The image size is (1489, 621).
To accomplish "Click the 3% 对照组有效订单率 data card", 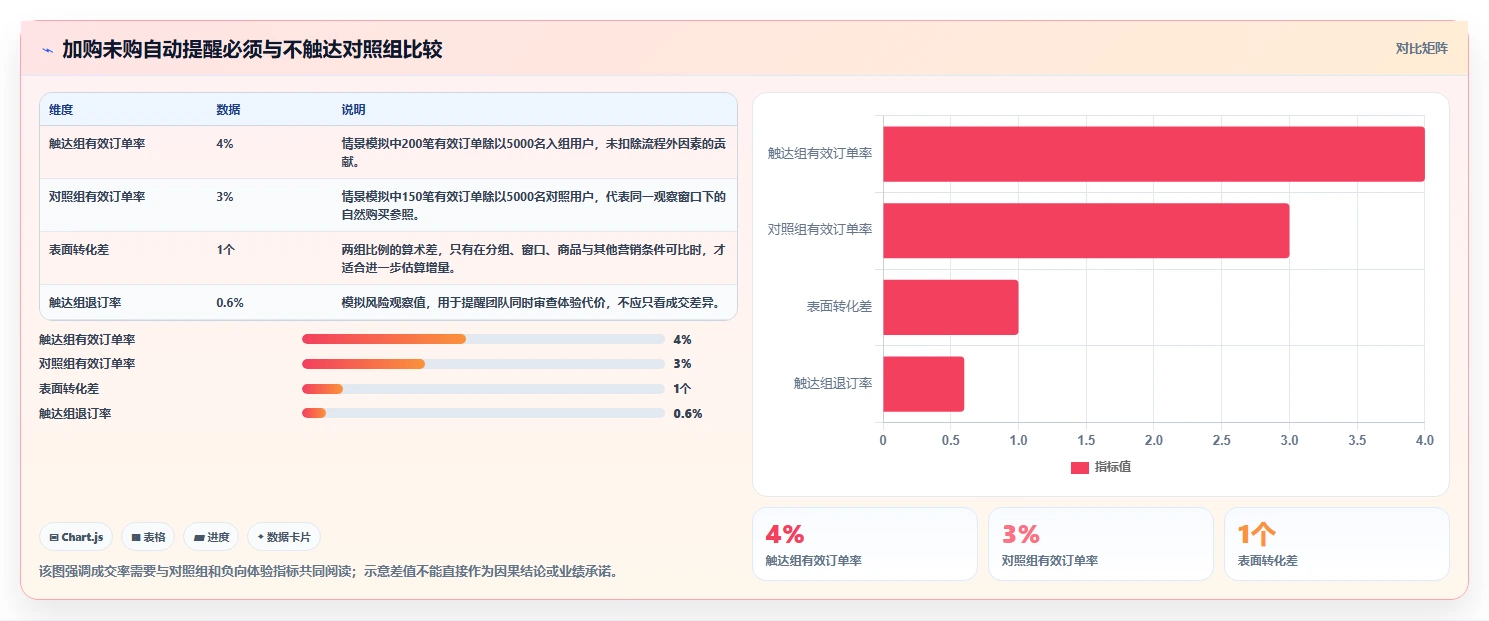I will pos(1100,544).
